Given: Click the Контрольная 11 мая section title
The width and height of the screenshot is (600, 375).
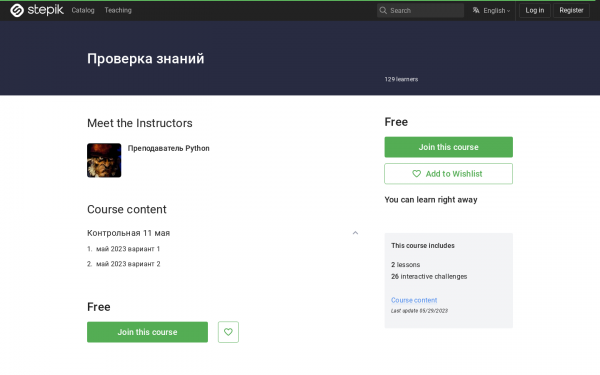Looking at the screenshot, I should (129, 233).
